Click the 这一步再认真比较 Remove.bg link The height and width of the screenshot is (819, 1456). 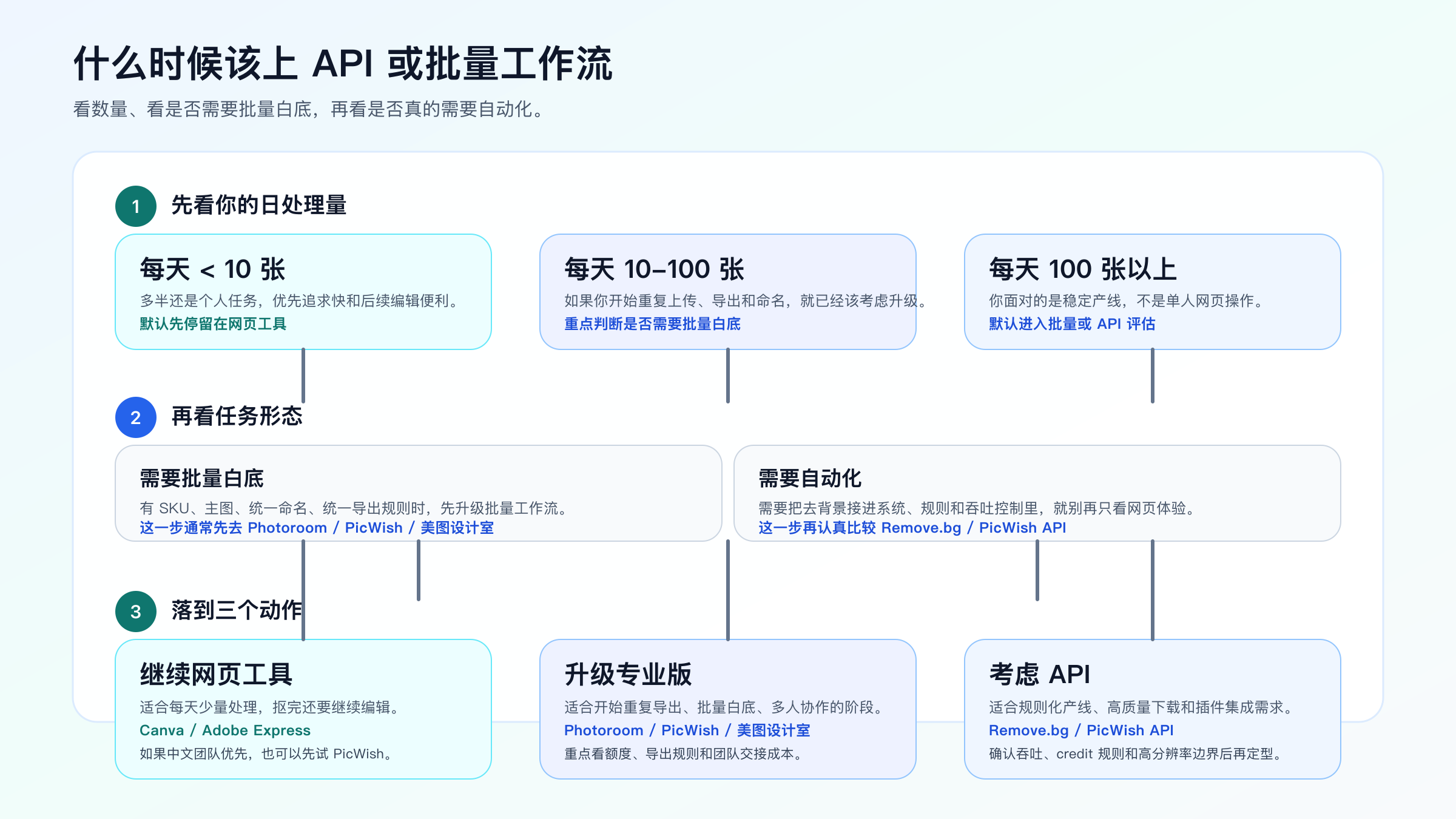click(912, 528)
